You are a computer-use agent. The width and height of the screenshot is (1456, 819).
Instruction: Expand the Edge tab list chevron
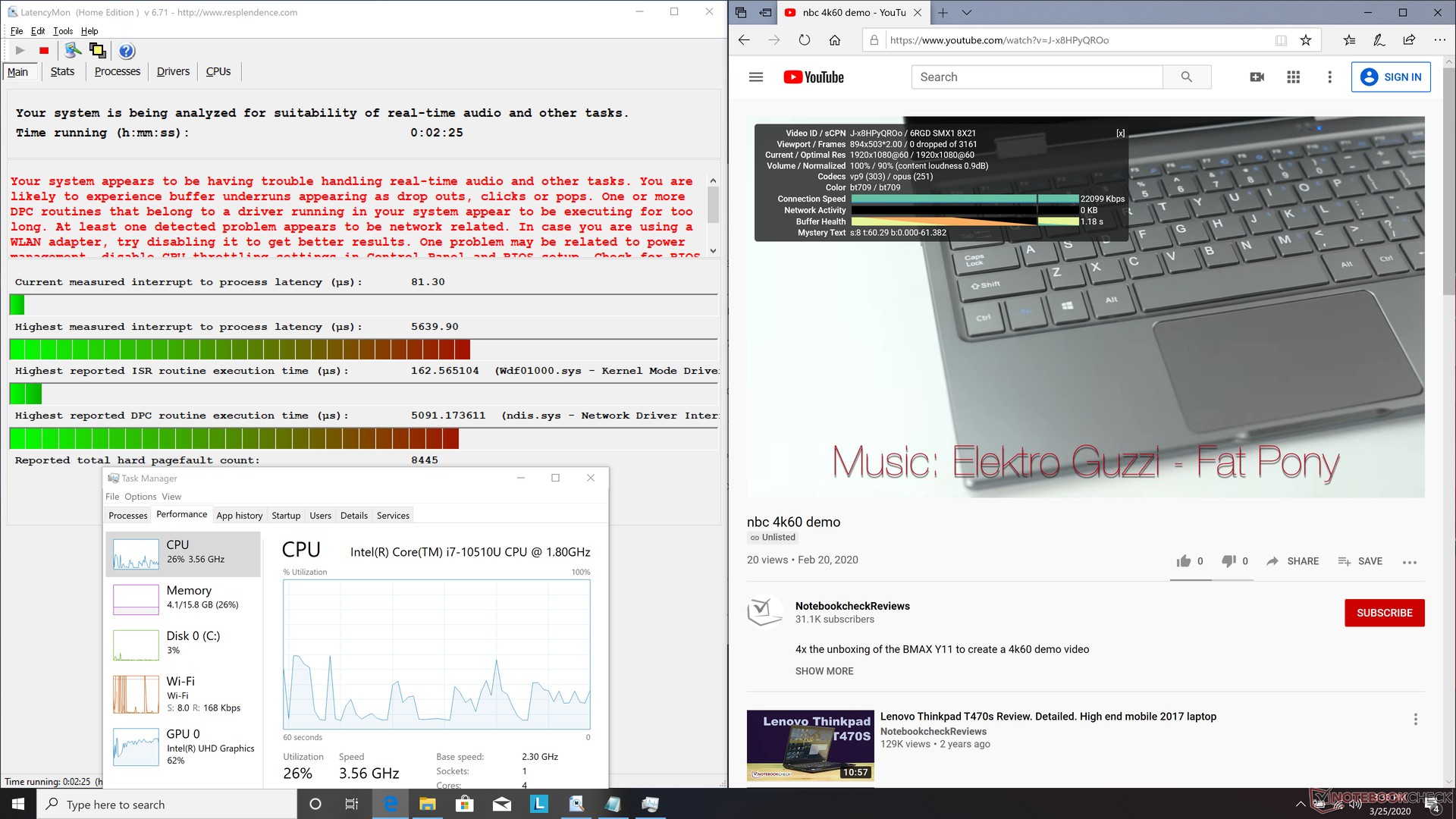pos(966,12)
